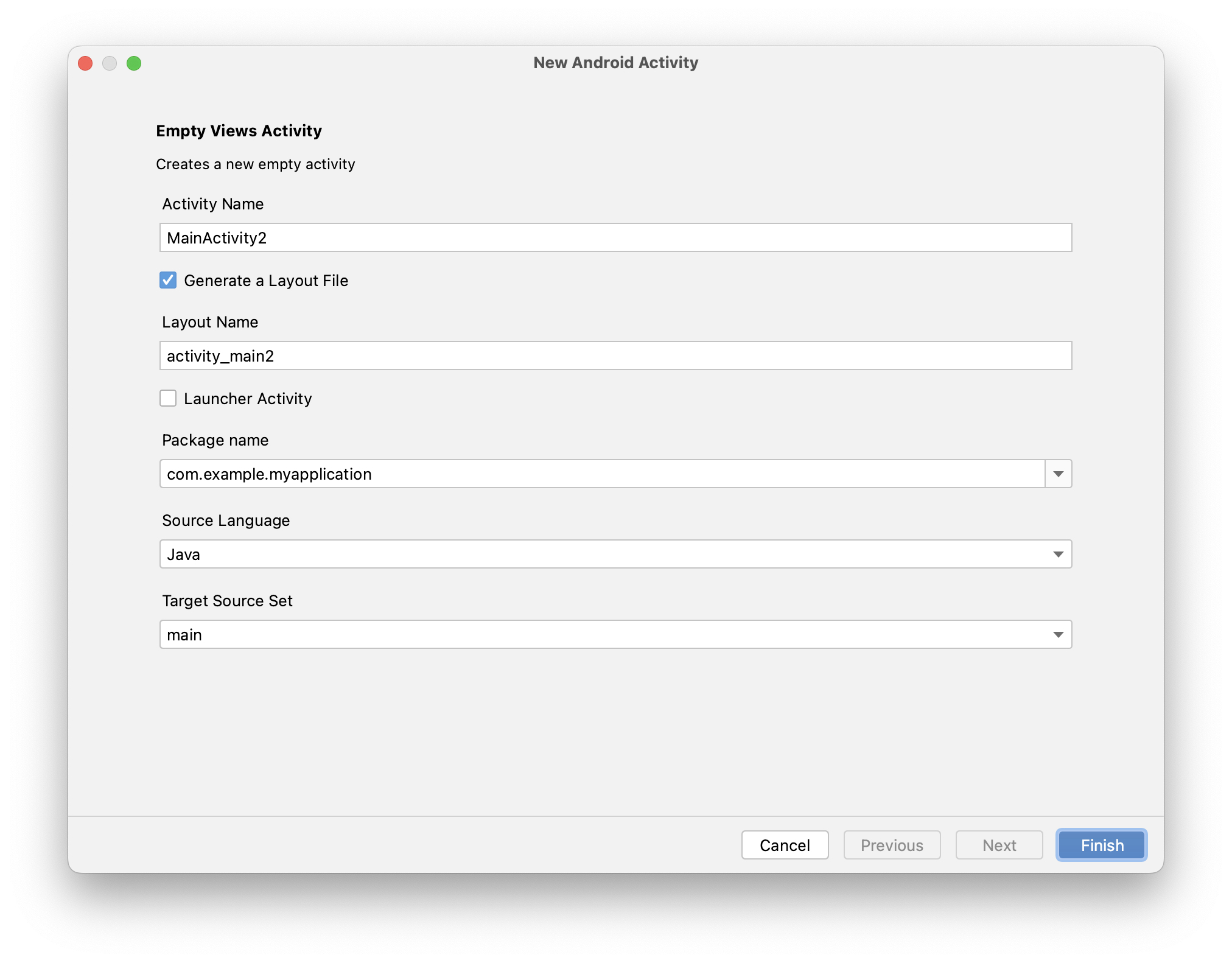Screen dimensions: 1232x963
Task: Close the New Android Activity dialog
Action: coord(85,63)
